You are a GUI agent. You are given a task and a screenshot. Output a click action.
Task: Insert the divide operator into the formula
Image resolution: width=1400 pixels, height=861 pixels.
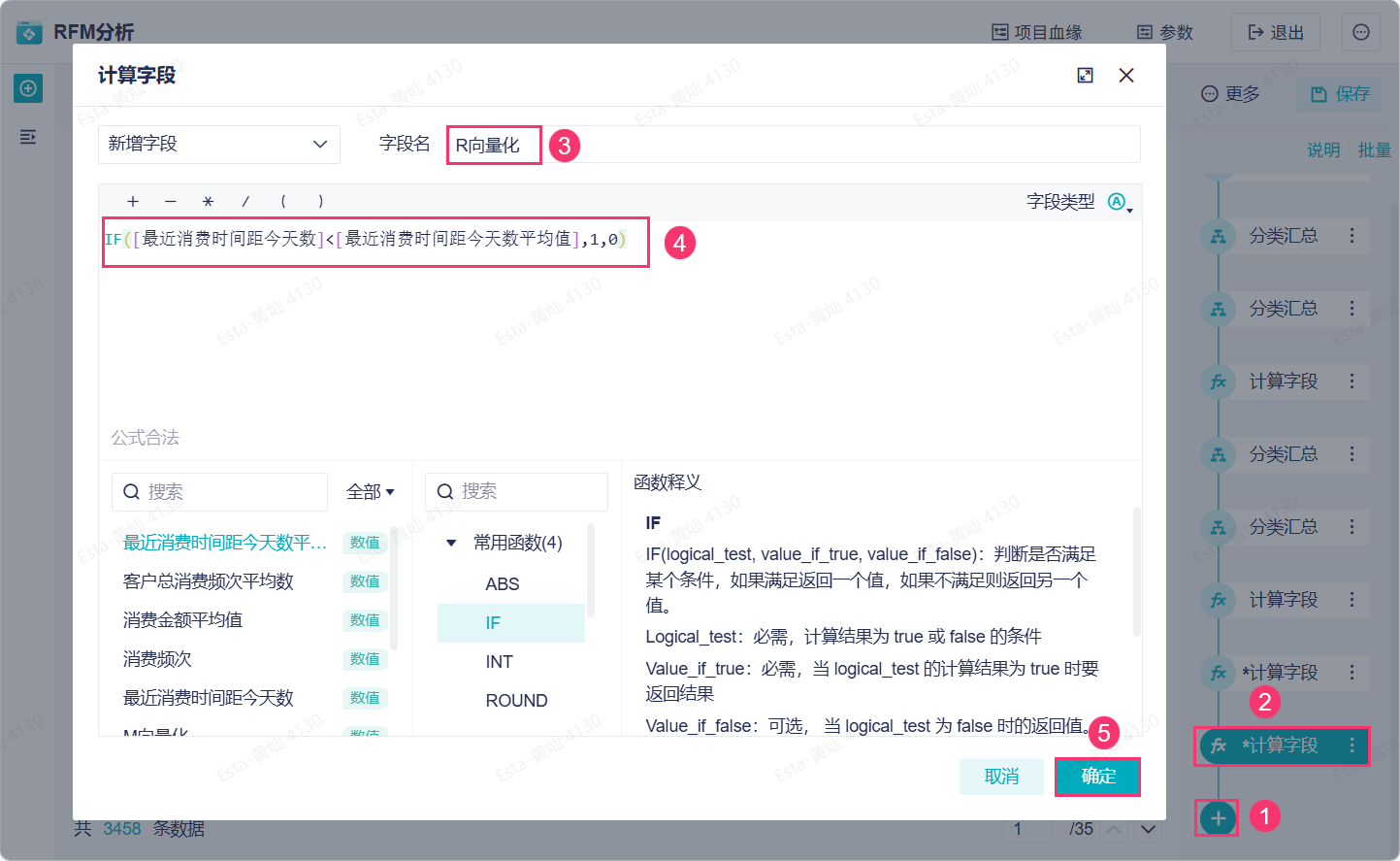(x=245, y=202)
